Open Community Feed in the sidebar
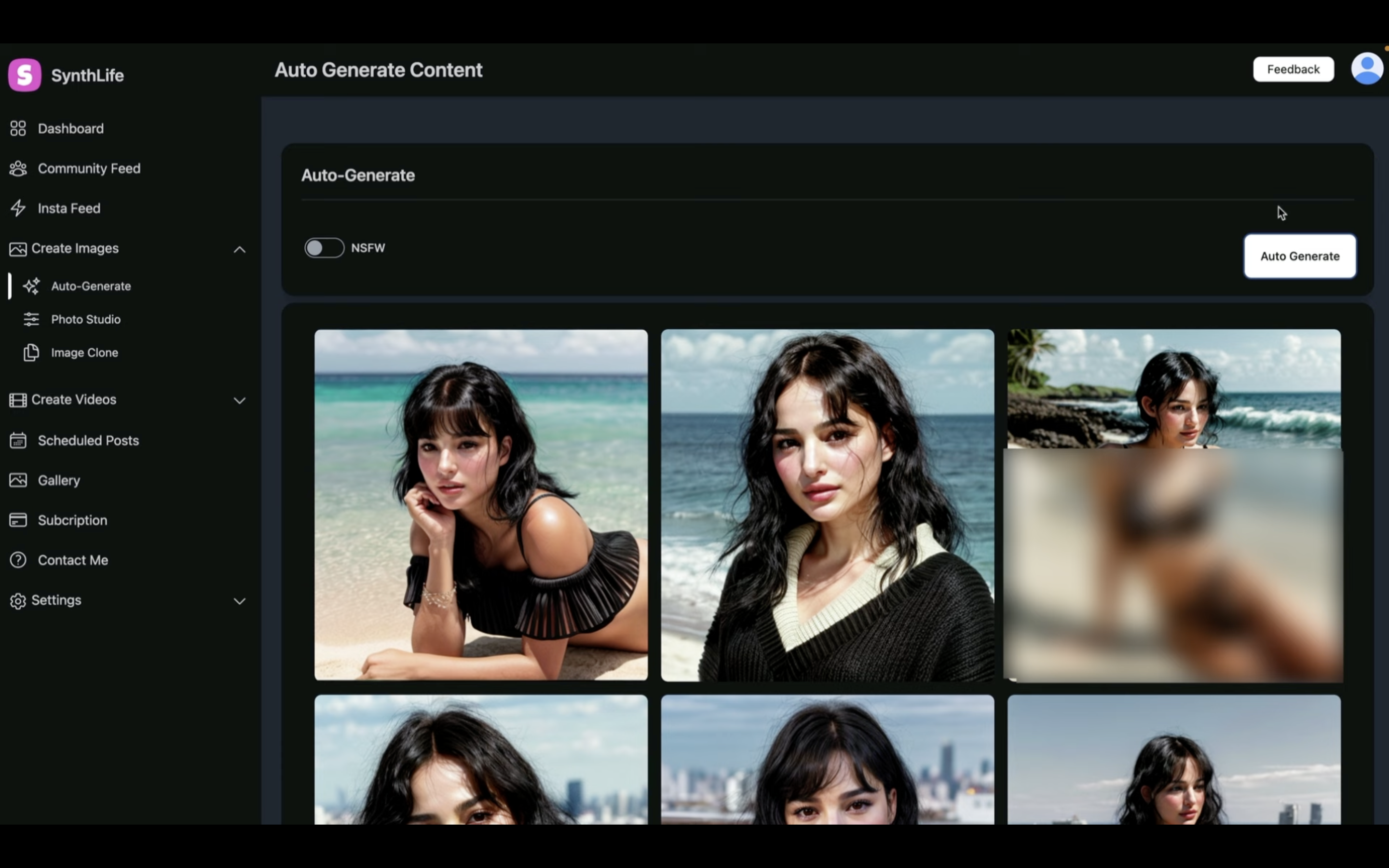1389x868 pixels. click(89, 168)
